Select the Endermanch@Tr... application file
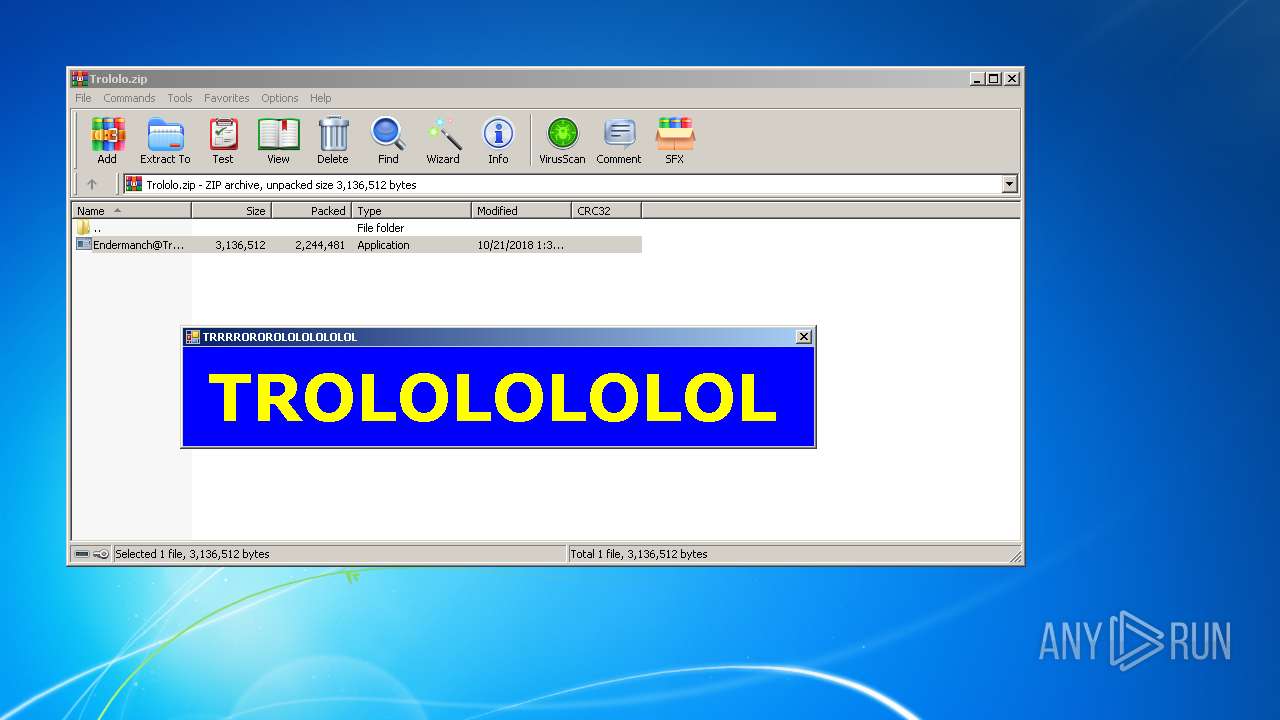The height and width of the screenshot is (720, 1280). tap(357, 245)
